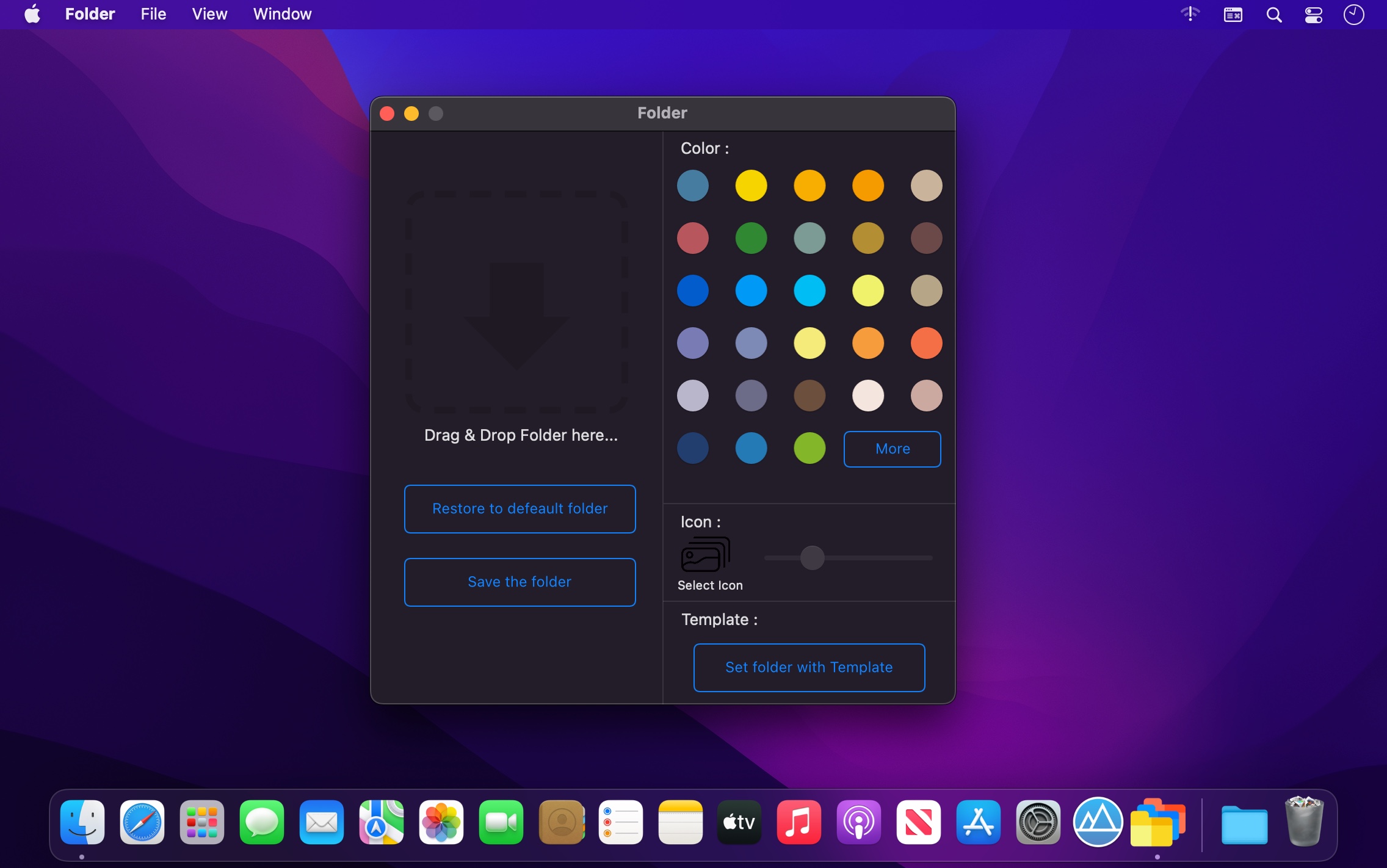1387x868 pixels.
Task: Click the Drag & Drop Folder drop zone
Action: [x=517, y=302]
